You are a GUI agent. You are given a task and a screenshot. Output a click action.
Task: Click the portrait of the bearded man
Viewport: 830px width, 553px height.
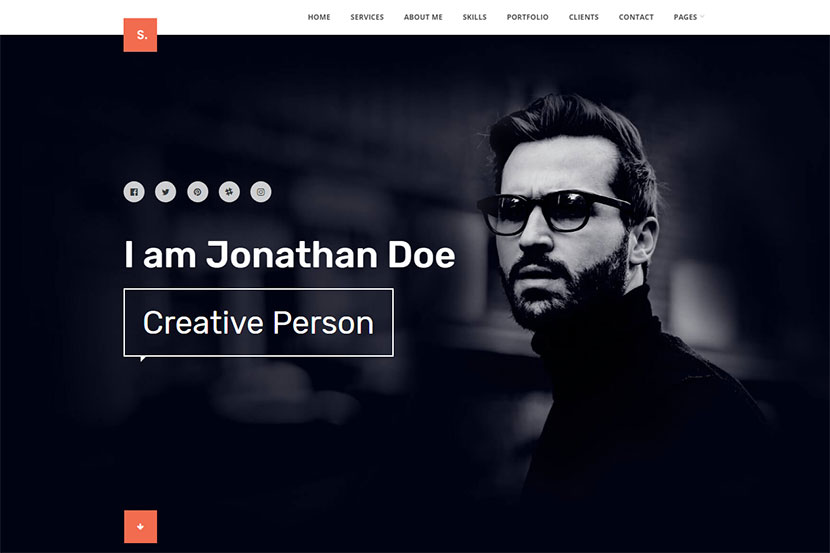click(x=609, y=296)
